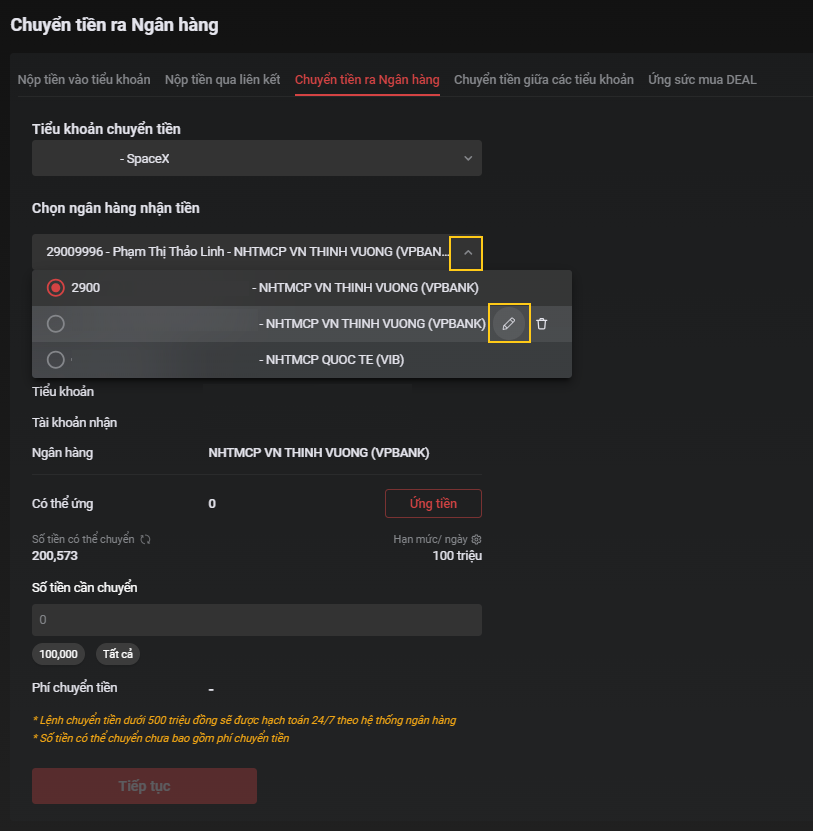The width and height of the screenshot is (813, 831).
Task: Select the second VPBANK account radio button
Action: point(56,324)
